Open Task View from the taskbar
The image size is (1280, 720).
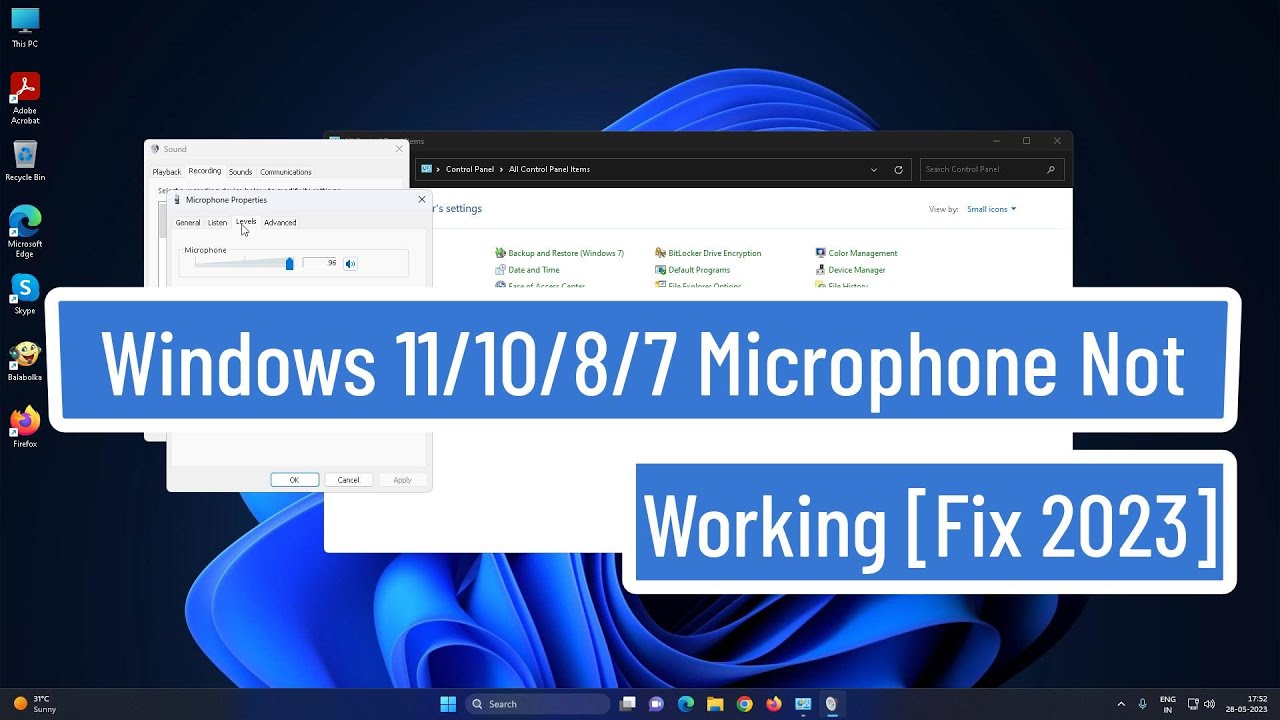(627, 704)
